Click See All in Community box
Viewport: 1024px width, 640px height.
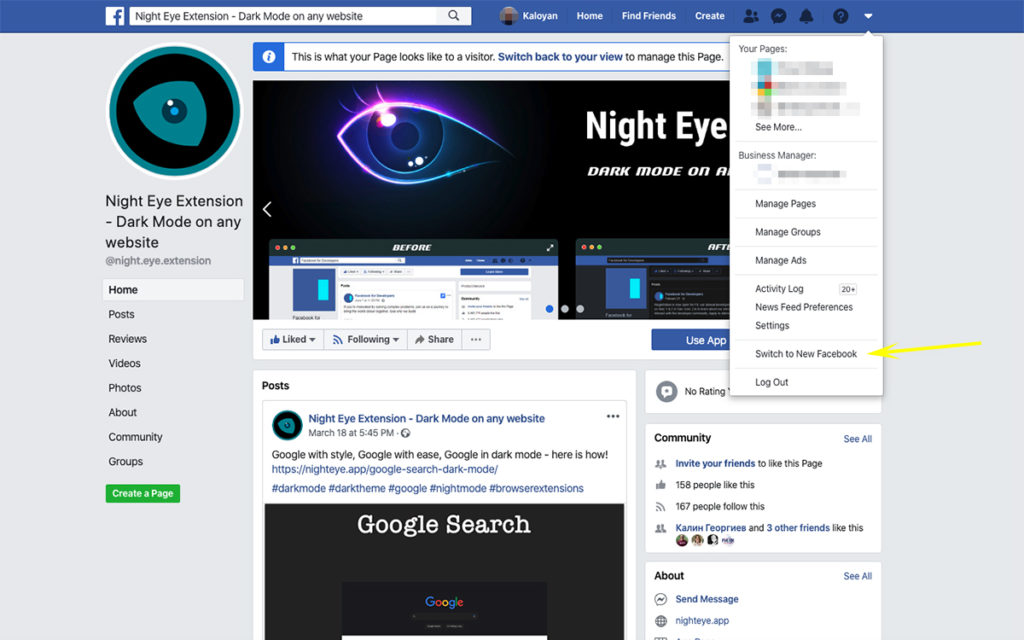point(857,439)
